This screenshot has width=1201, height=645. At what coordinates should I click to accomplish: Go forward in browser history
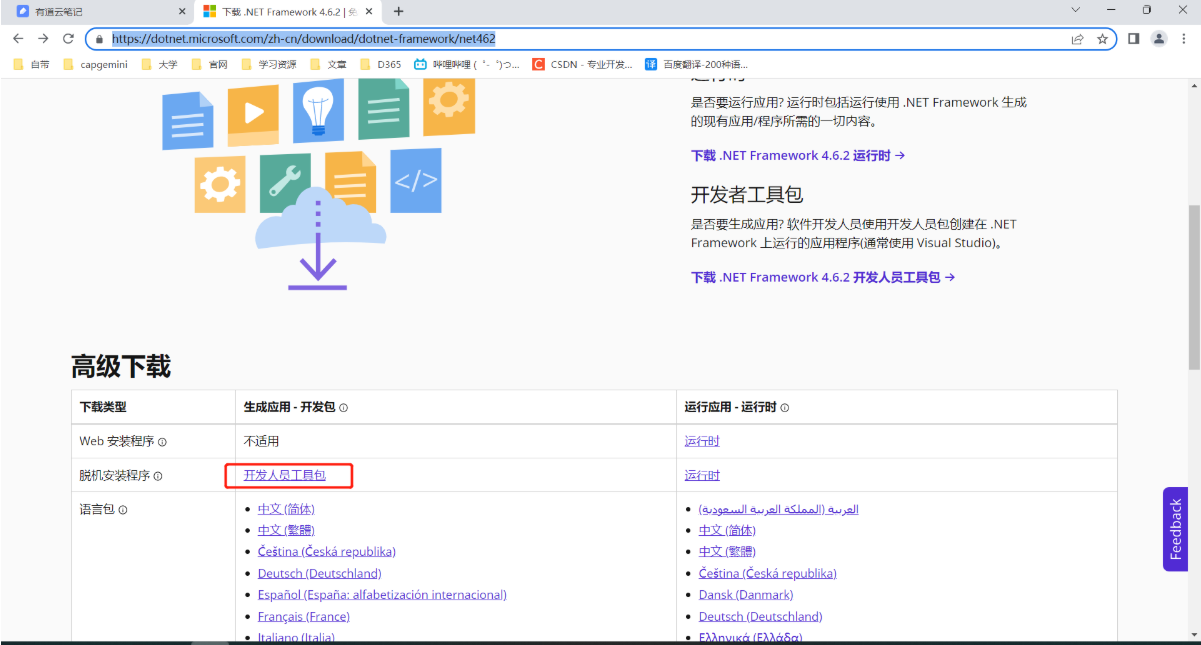click(43, 39)
